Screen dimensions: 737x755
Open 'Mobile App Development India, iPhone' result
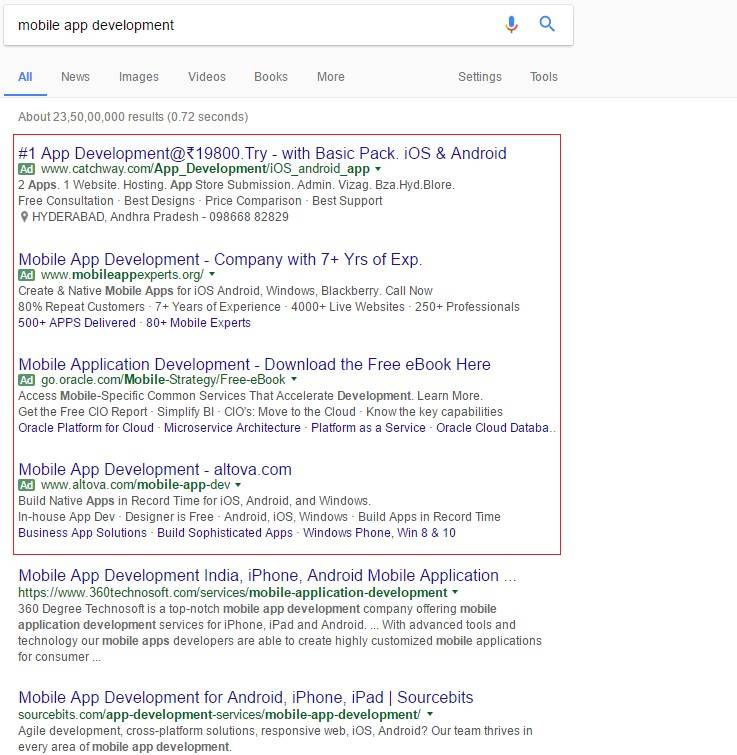point(267,576)
